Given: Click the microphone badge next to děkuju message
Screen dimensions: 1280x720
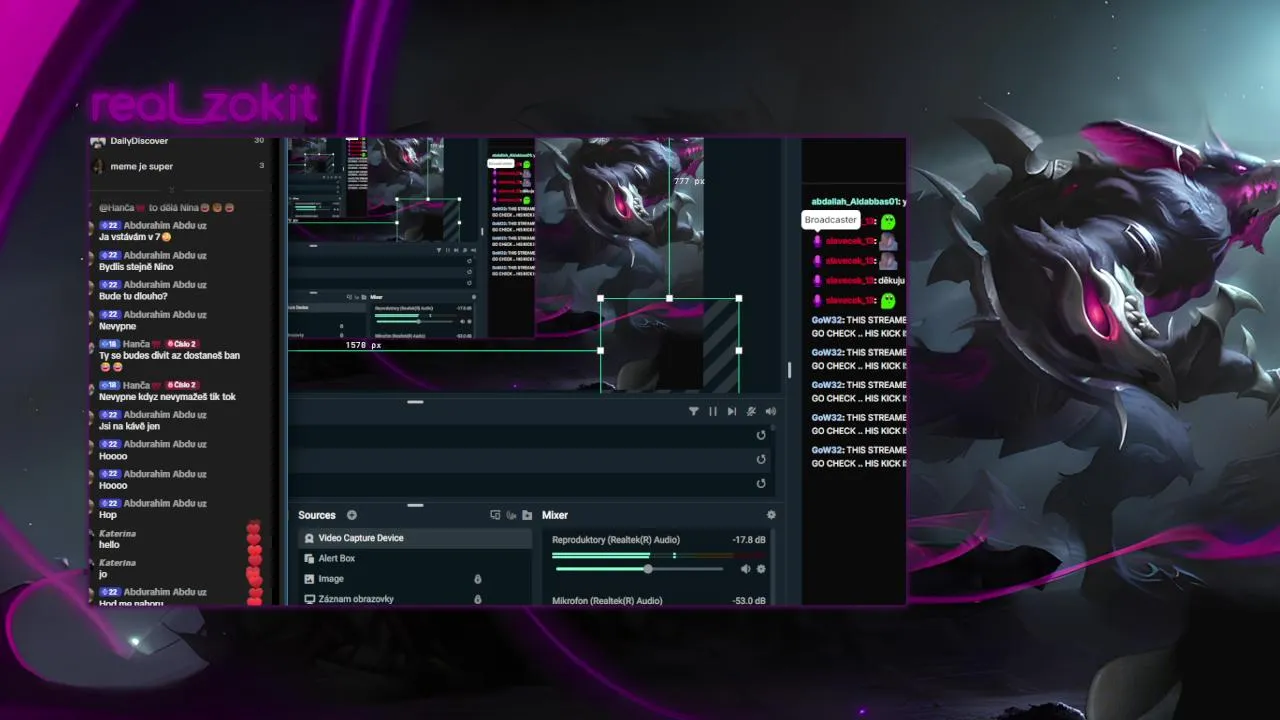Looking at the screenshot, I should click(x=817, y=281).
